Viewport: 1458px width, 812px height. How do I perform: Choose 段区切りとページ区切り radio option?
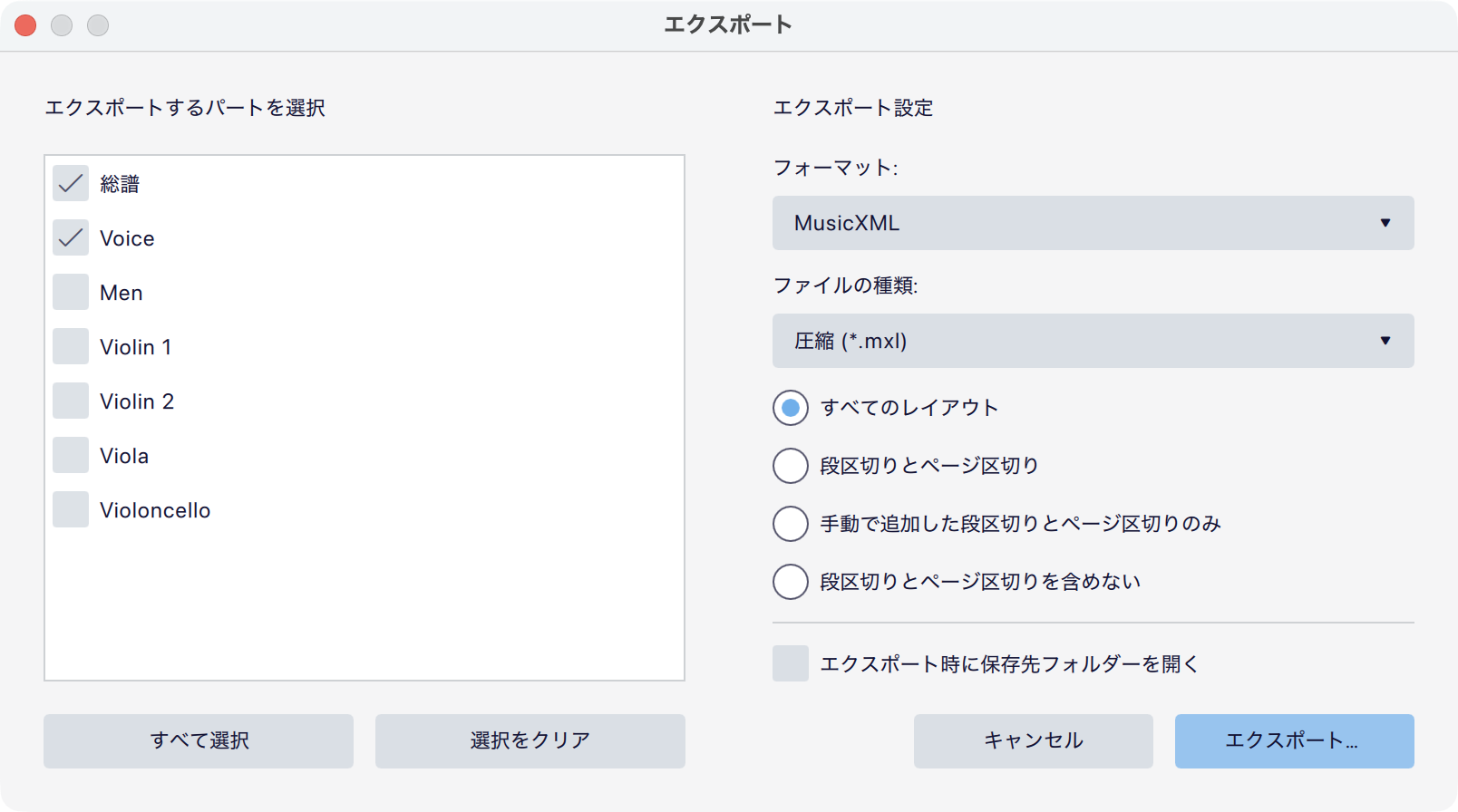coord(791,466)
